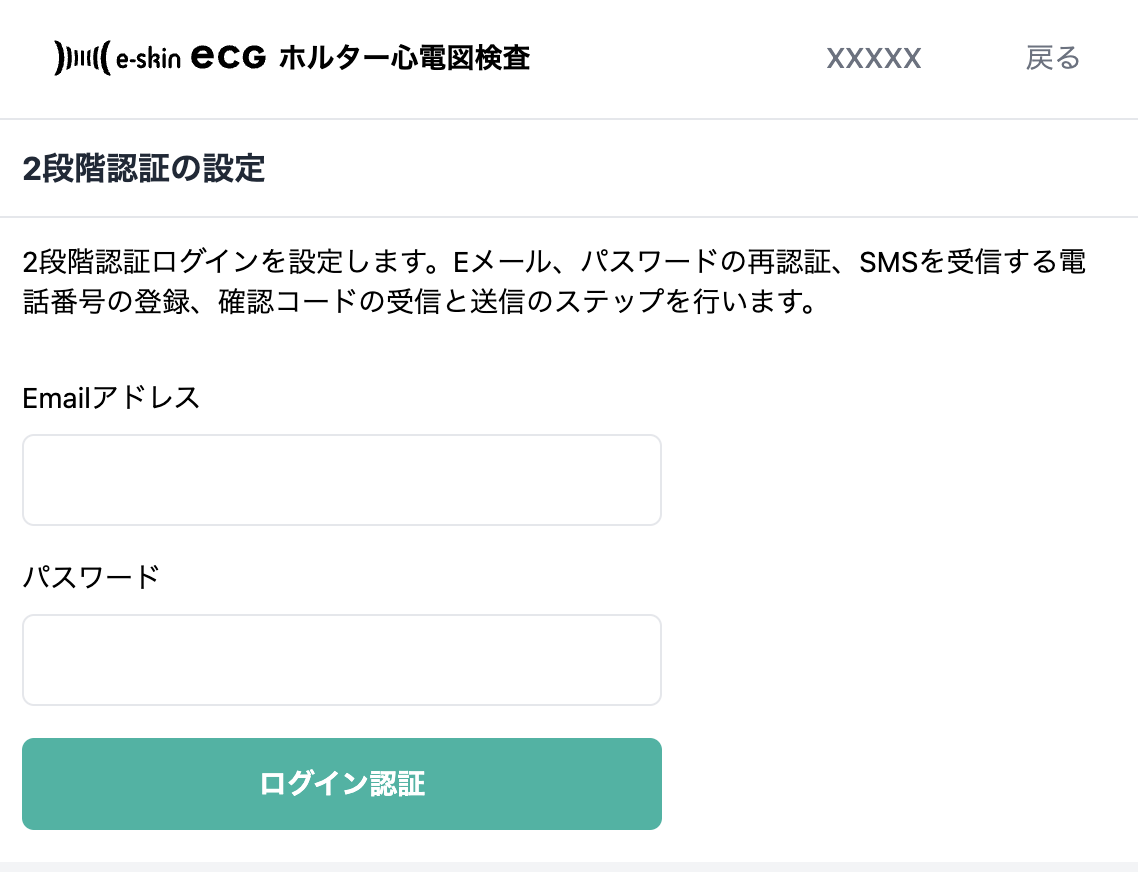
Task: Click the パスワード field label
Action: coord(91,577)
